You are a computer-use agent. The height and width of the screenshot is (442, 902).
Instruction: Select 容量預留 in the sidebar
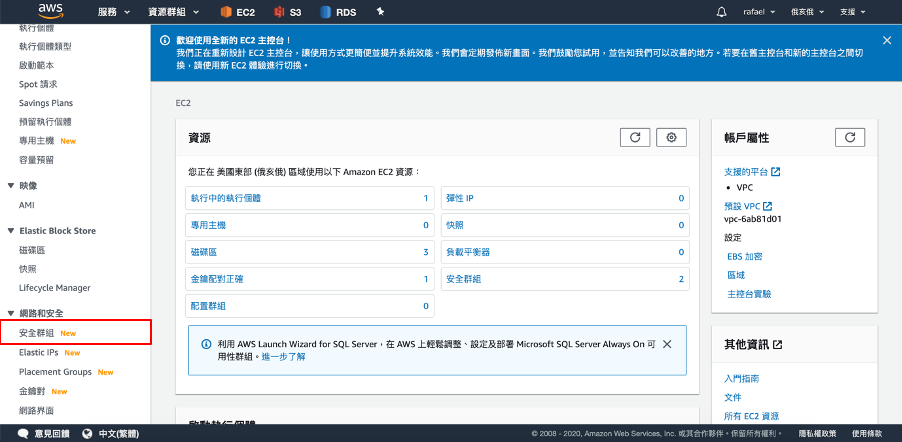[x=36, y=160]
